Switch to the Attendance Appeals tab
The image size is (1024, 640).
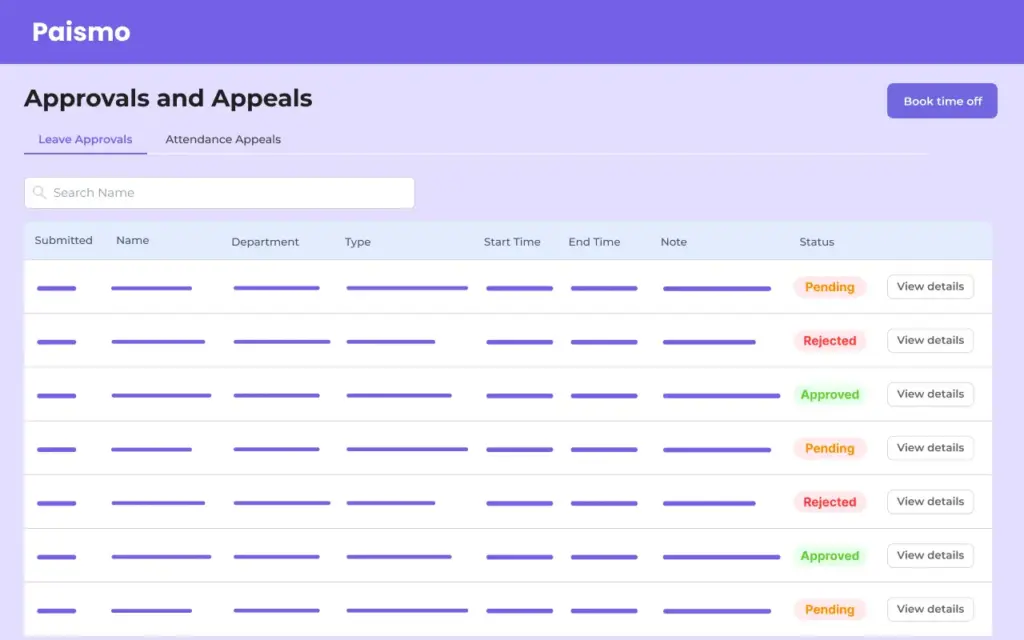point(222,139)
